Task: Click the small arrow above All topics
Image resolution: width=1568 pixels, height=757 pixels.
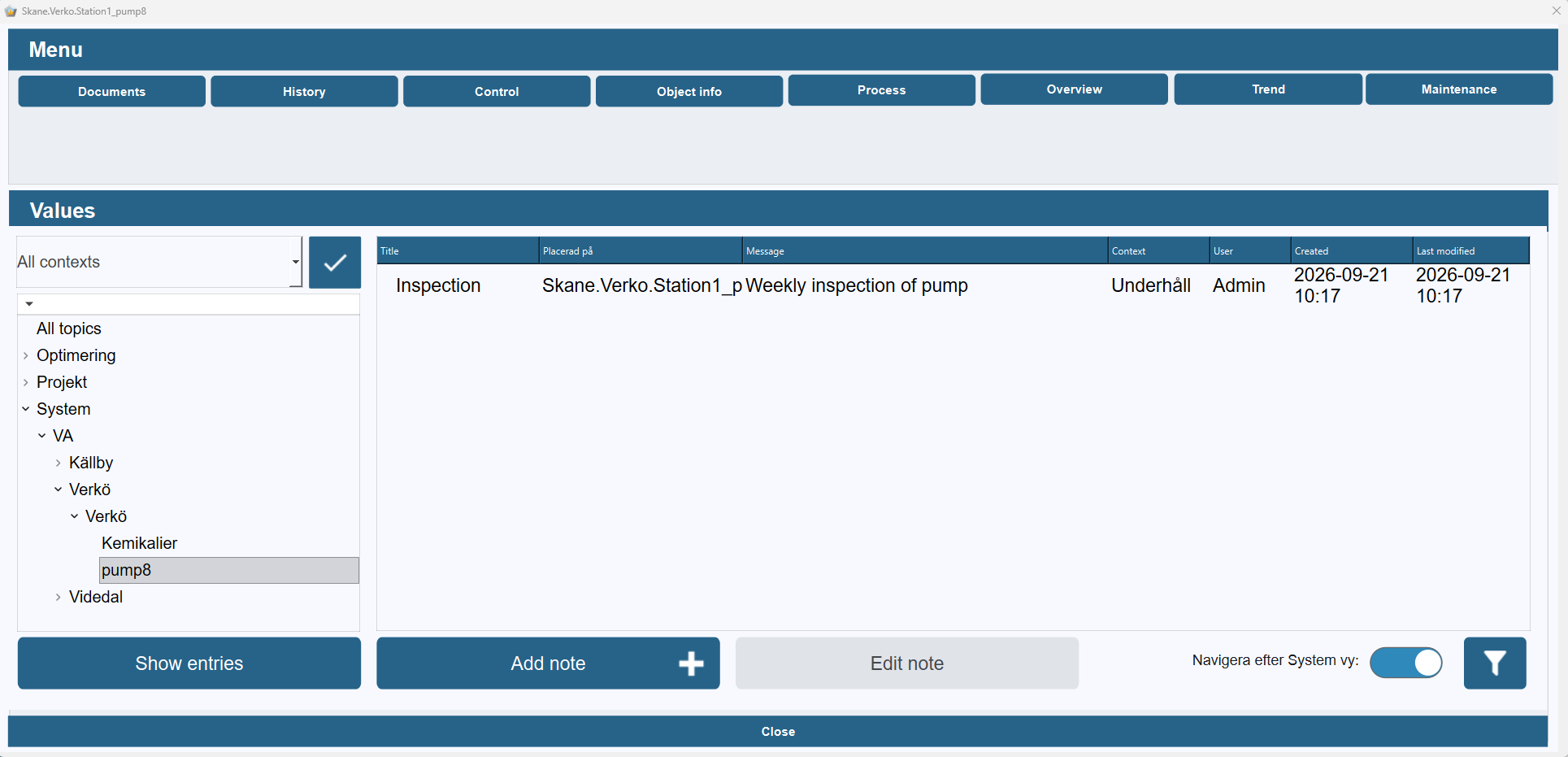Action: click(29, 304)
